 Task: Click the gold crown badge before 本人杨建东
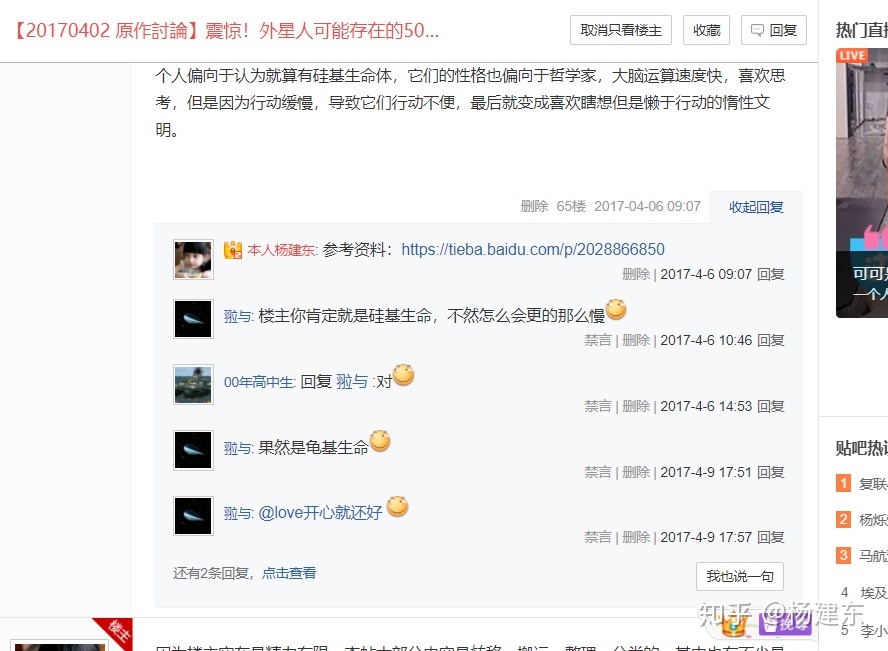pos(233,250)
